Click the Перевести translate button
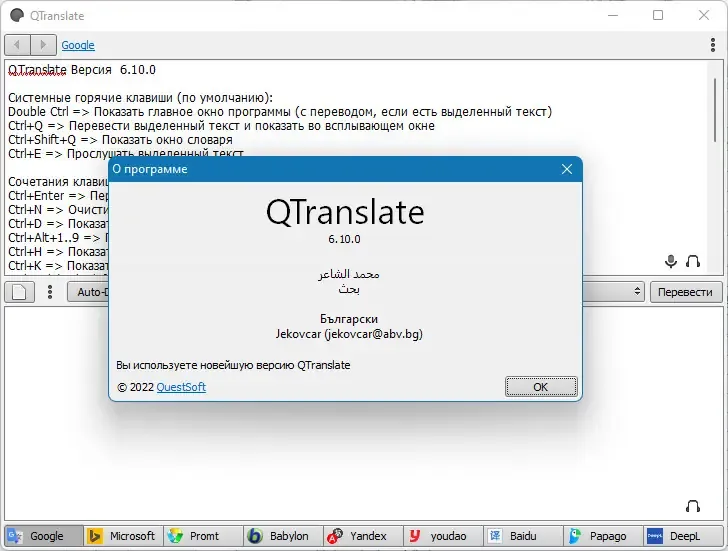Viewport: 728px width, 551px height. pyautogui.click(x=685, y=292)
